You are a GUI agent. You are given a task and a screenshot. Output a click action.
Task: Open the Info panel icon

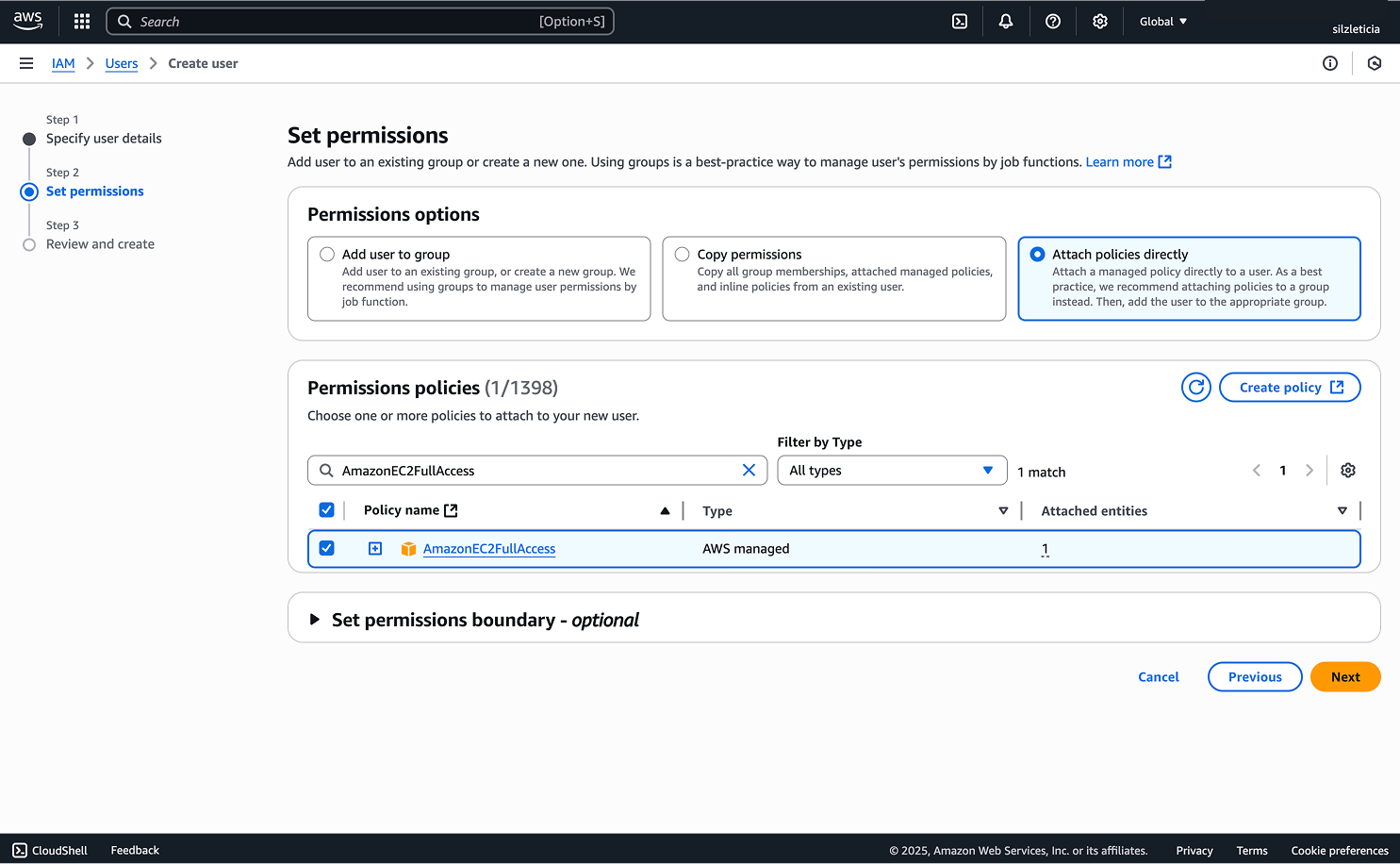point(1330,63)
